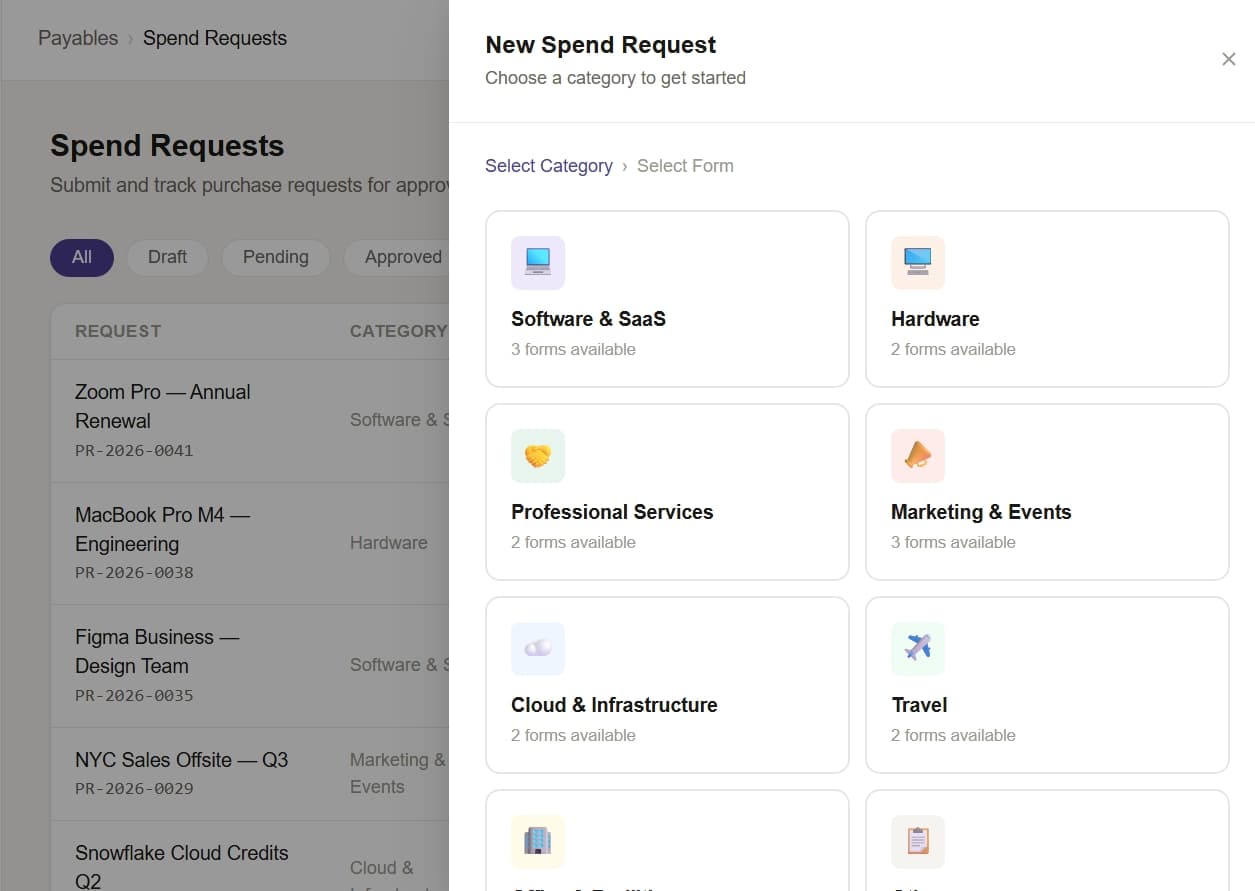This screenshot has height=891, width=1255.
Task: Click the CATEGORY column header
Action: point(398,331)
